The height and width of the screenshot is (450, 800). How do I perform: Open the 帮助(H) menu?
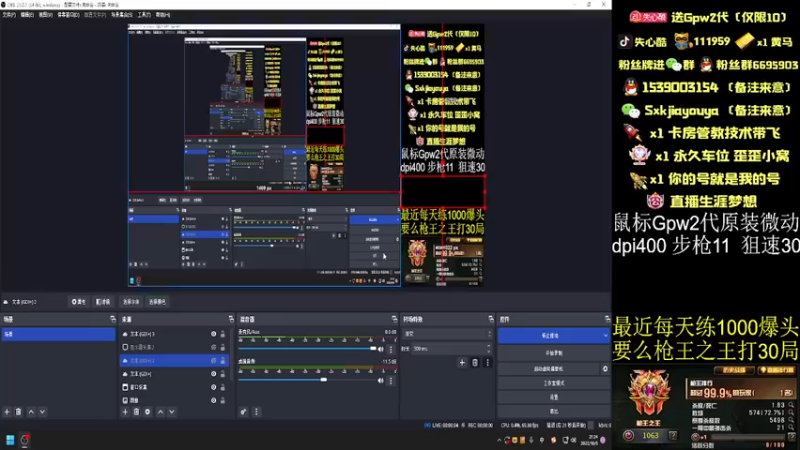tap(163, 15)
